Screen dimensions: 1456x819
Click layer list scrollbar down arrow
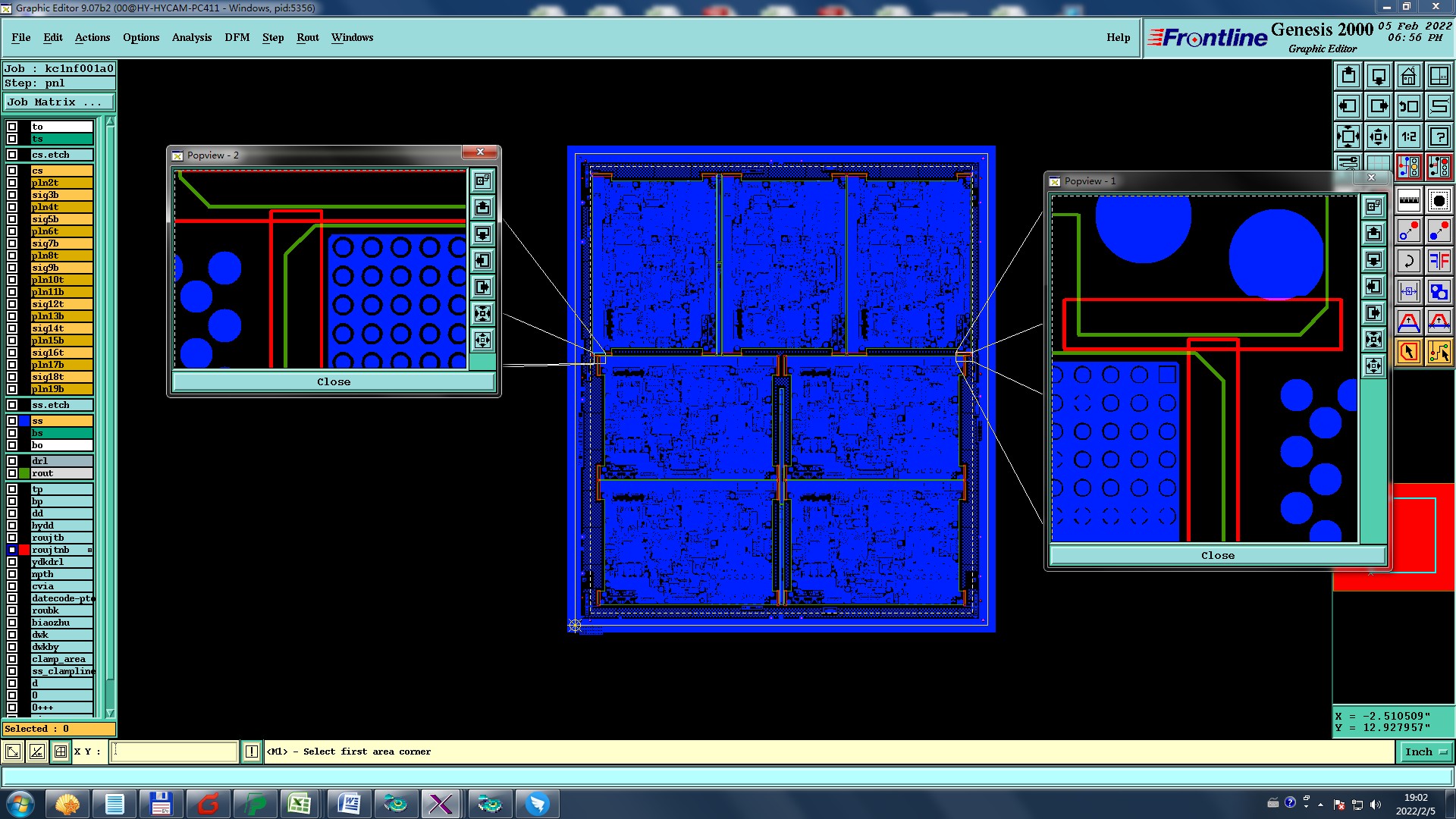(x=110, y=713)
